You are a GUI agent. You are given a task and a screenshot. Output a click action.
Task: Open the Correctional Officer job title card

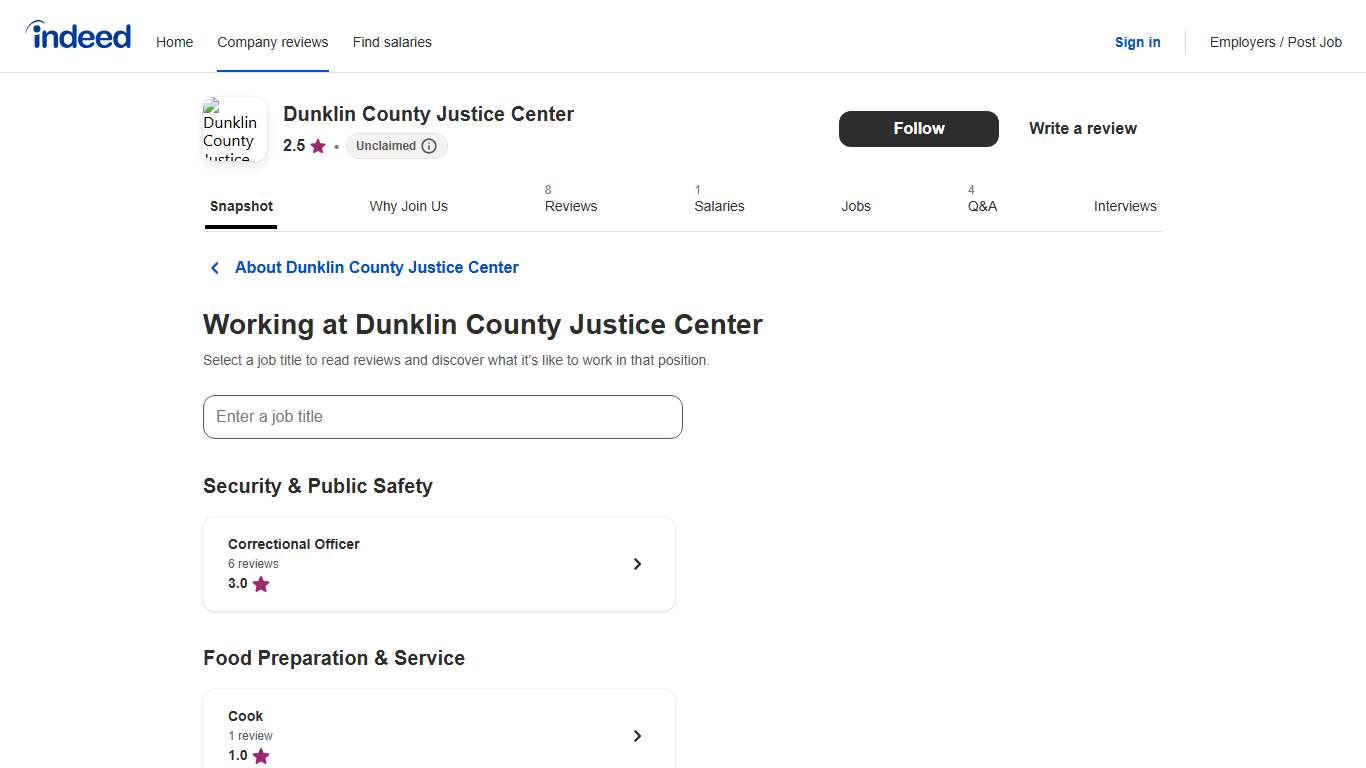pos(439,563)
